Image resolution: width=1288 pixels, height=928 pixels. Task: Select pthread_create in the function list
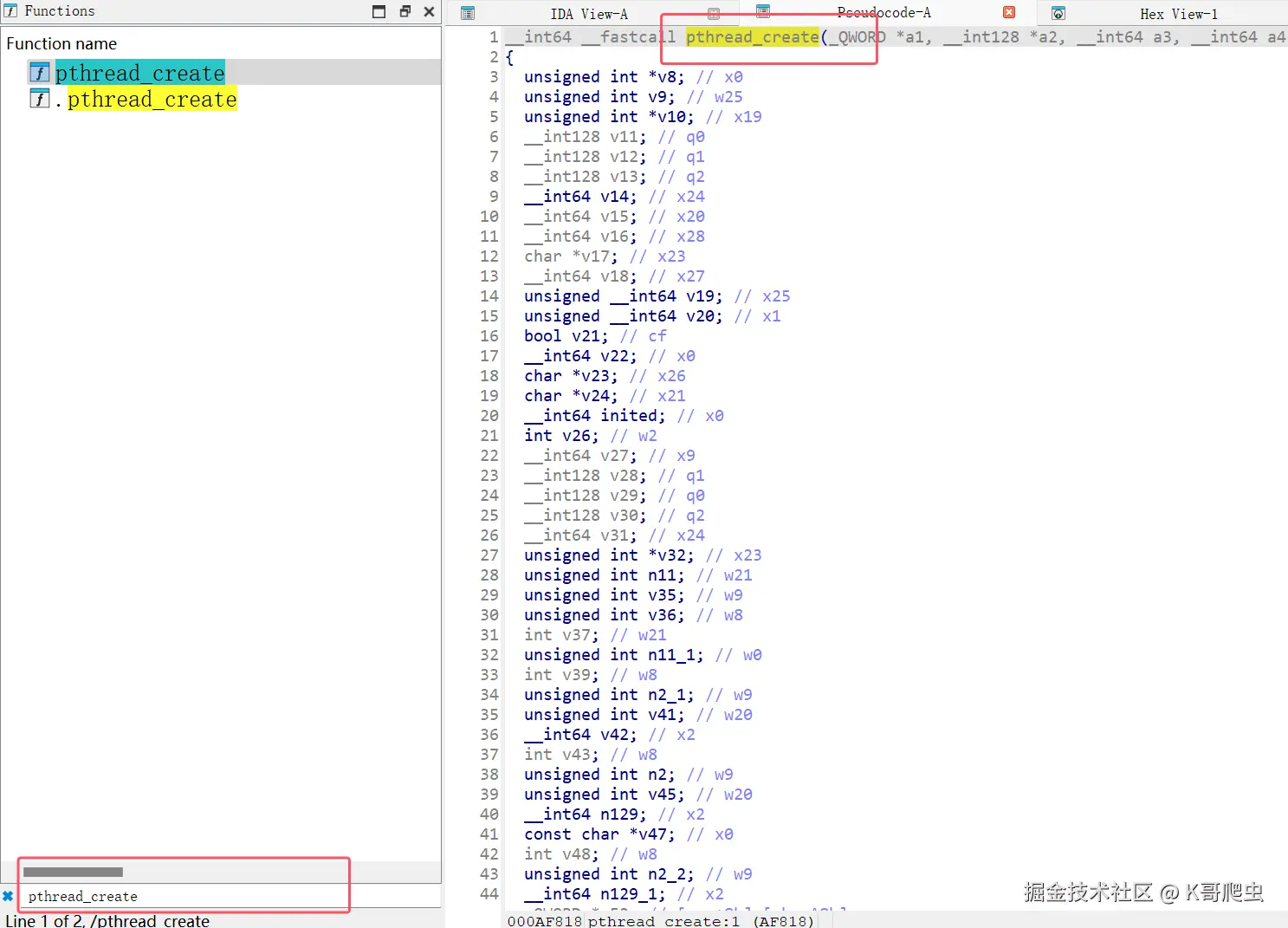pos(139,73)
